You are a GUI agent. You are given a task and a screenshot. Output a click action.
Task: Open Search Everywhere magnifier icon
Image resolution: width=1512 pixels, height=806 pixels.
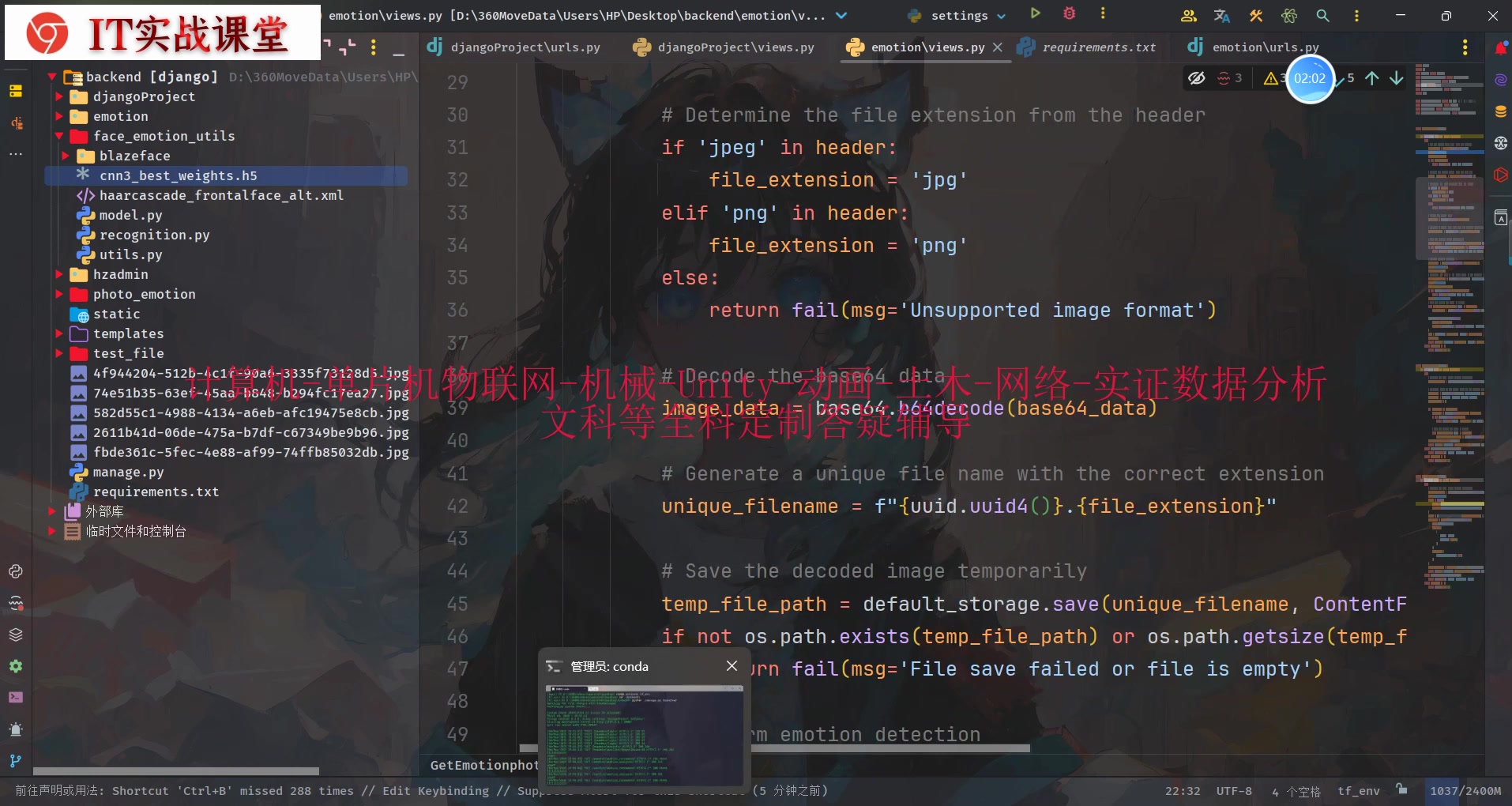pyautogui.click(x=1322, y=15)
